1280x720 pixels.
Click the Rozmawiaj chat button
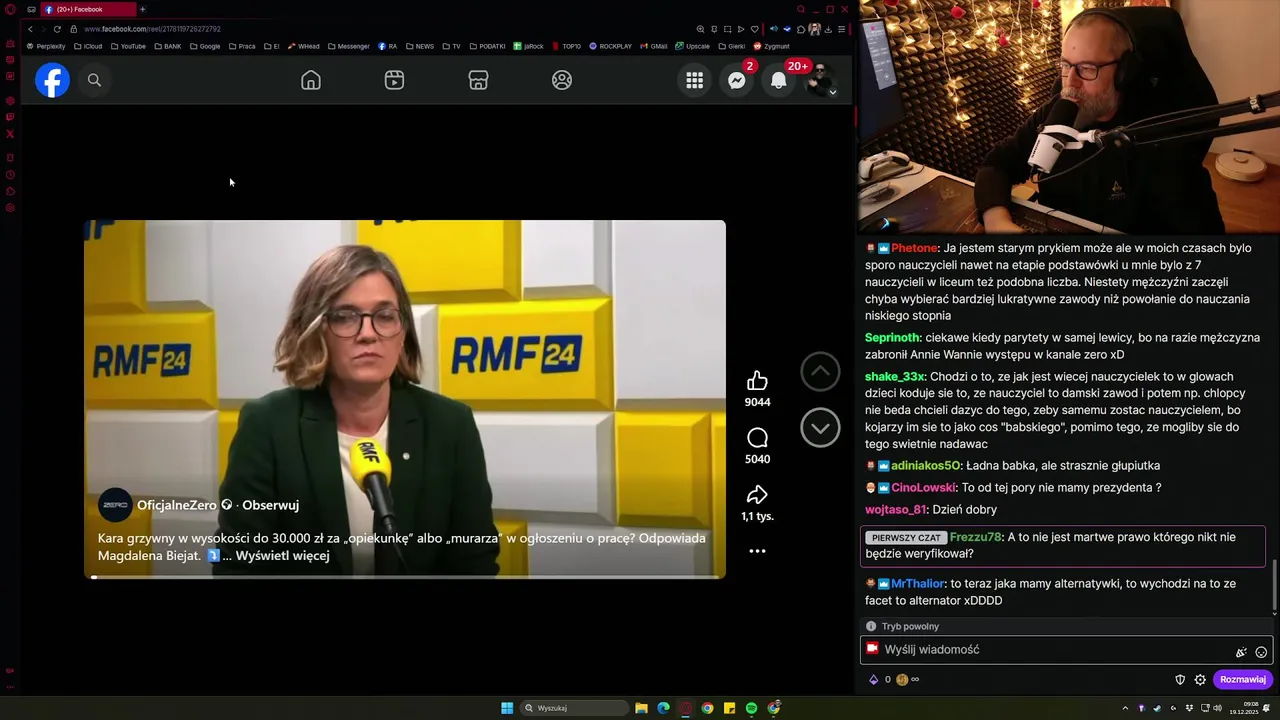click(1242, 680)
